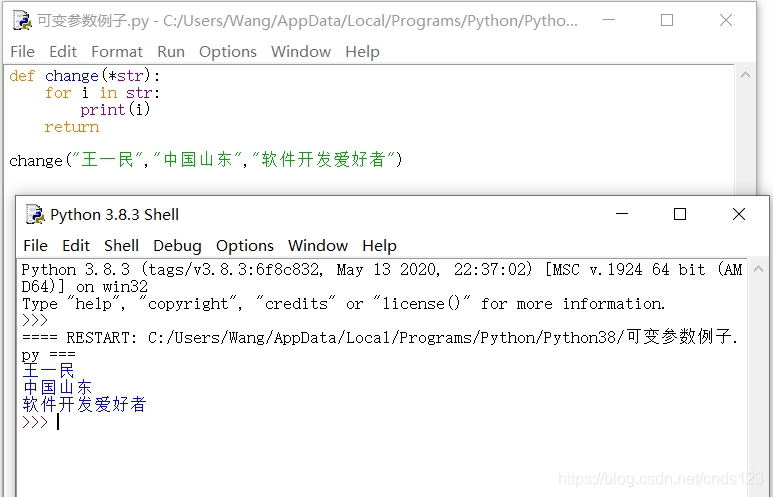Open Help menu in Python Shell window
This screenshot has width=773, height=497.
pos(379,246)
